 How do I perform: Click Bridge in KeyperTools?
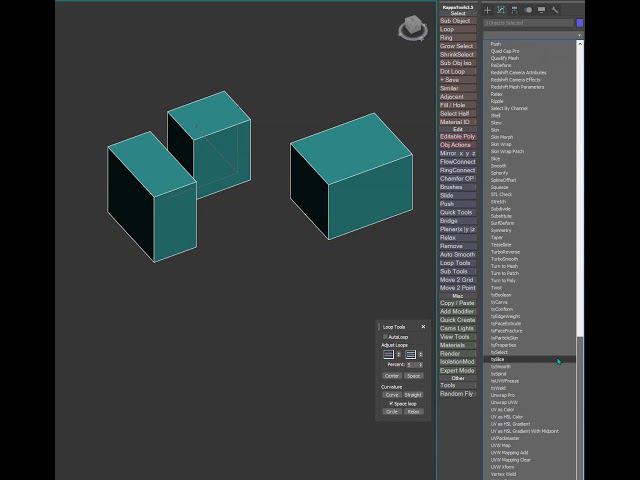[x=458, y=221]
